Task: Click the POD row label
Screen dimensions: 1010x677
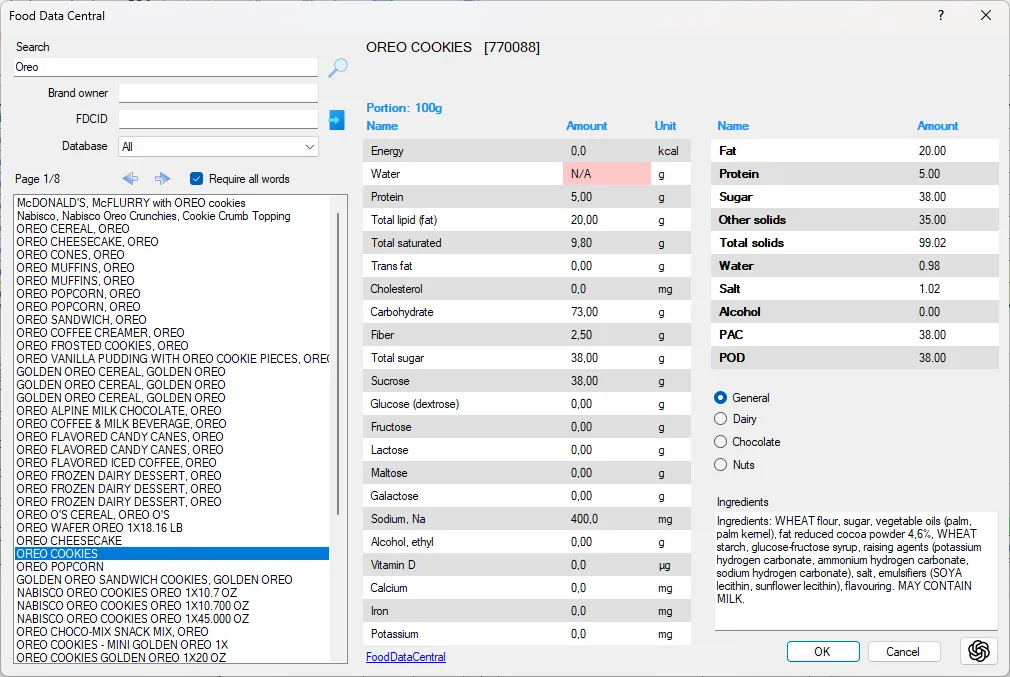Action: (732, 358)
